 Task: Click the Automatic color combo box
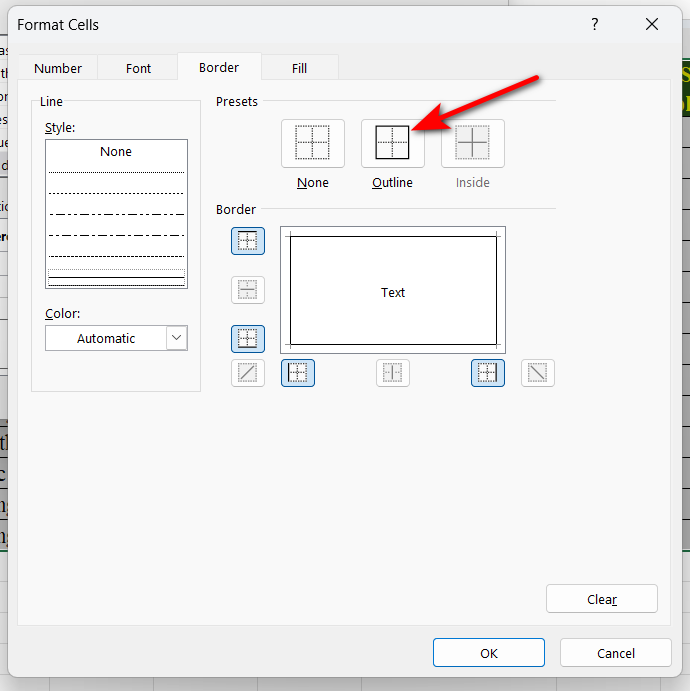click(x=106, y=338)
